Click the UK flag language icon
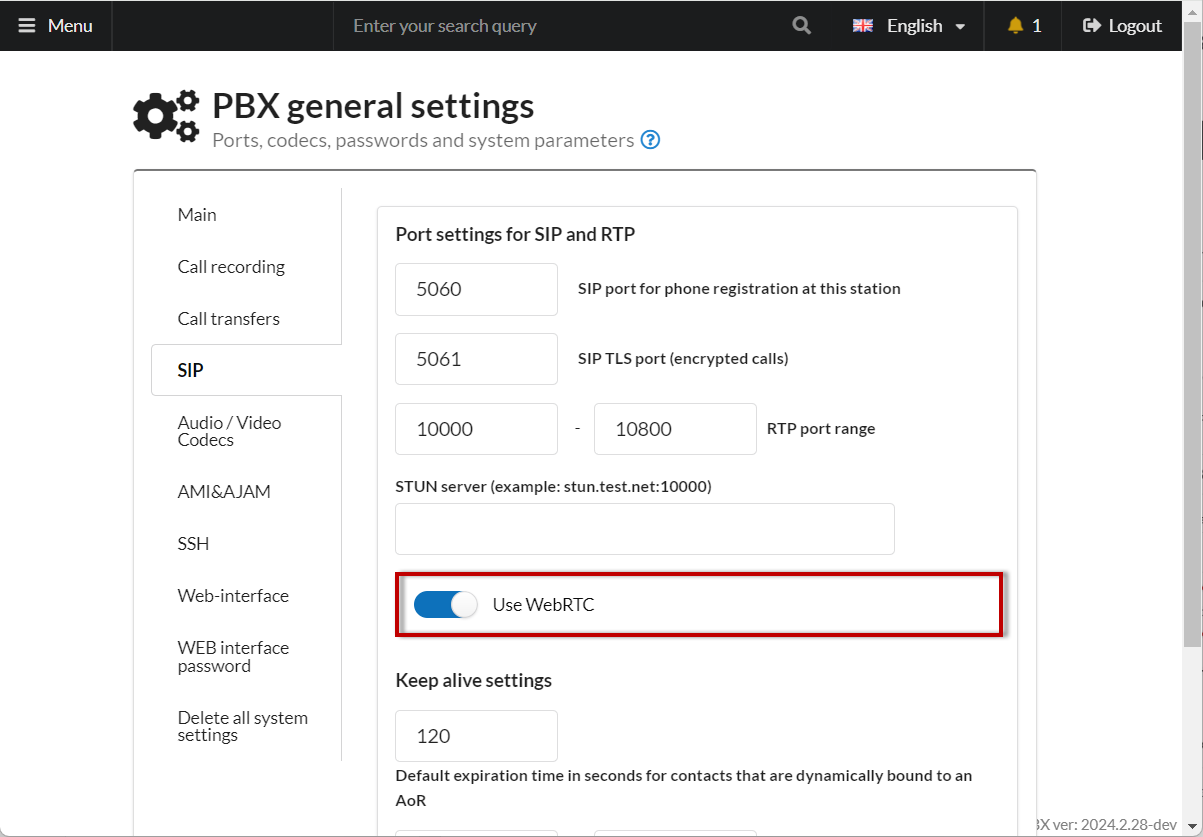The height and width of the screenshot is (837, 1203). pyautogui.click(x=863, y=26)
